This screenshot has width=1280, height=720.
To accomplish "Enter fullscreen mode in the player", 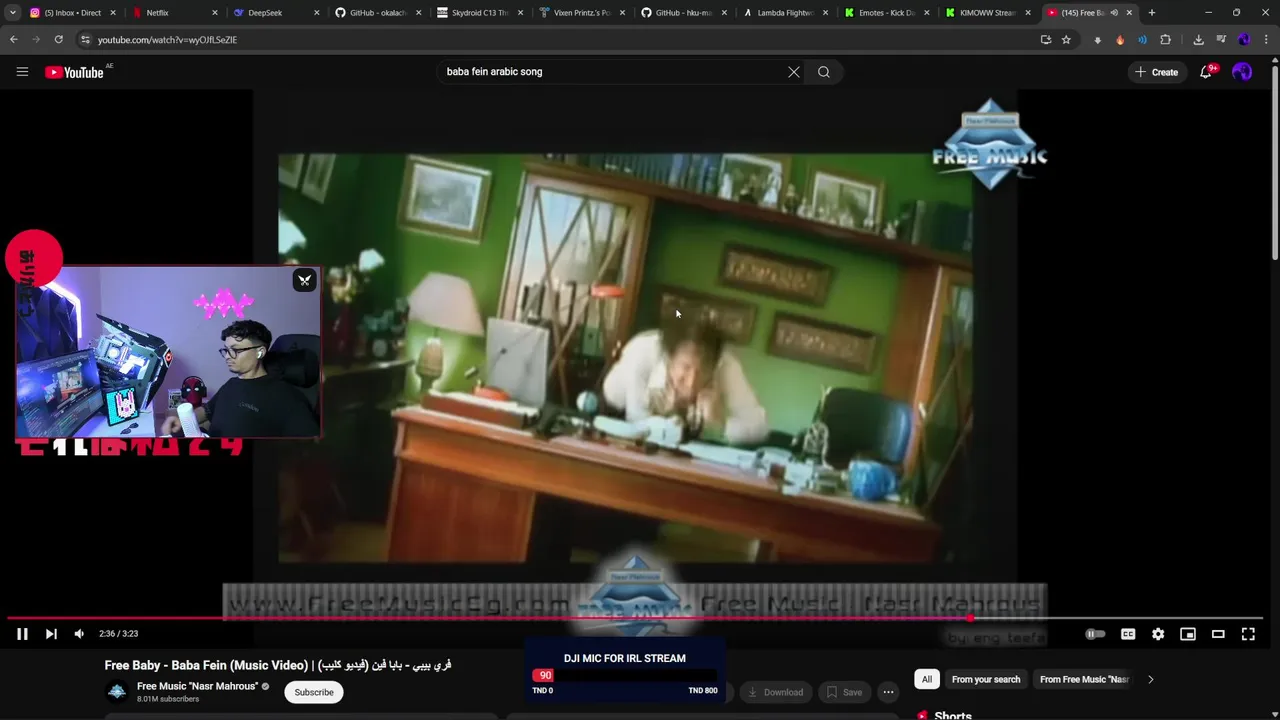I will (x=1248, y=634).
